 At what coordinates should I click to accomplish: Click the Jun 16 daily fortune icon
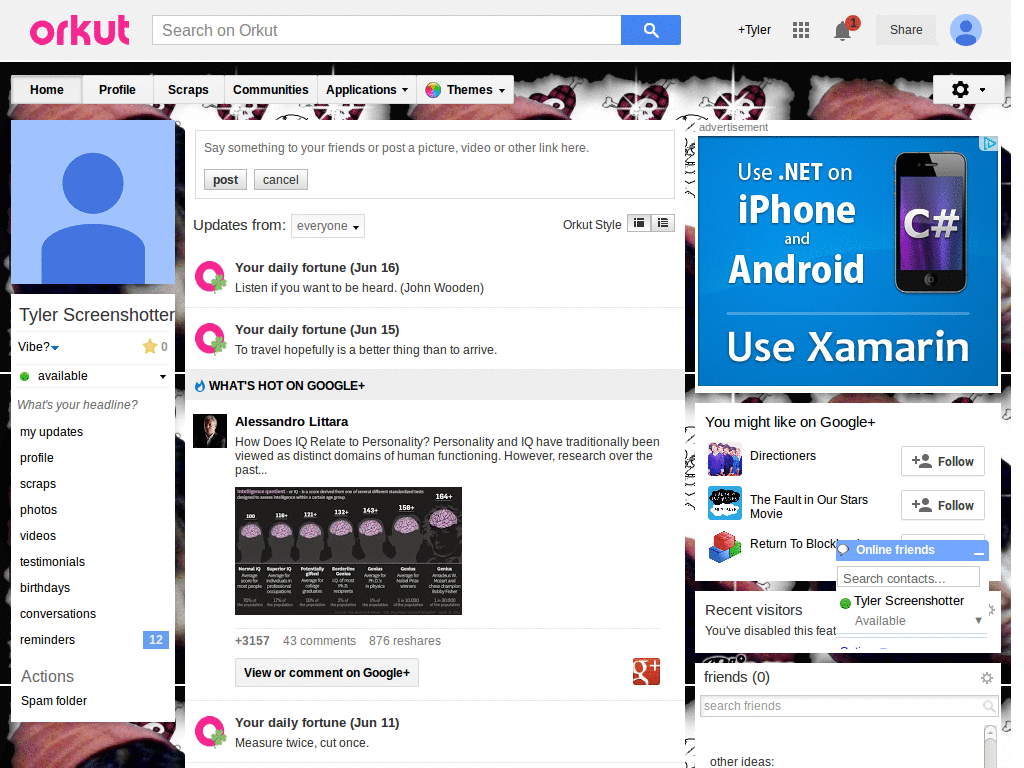(211, 277)
